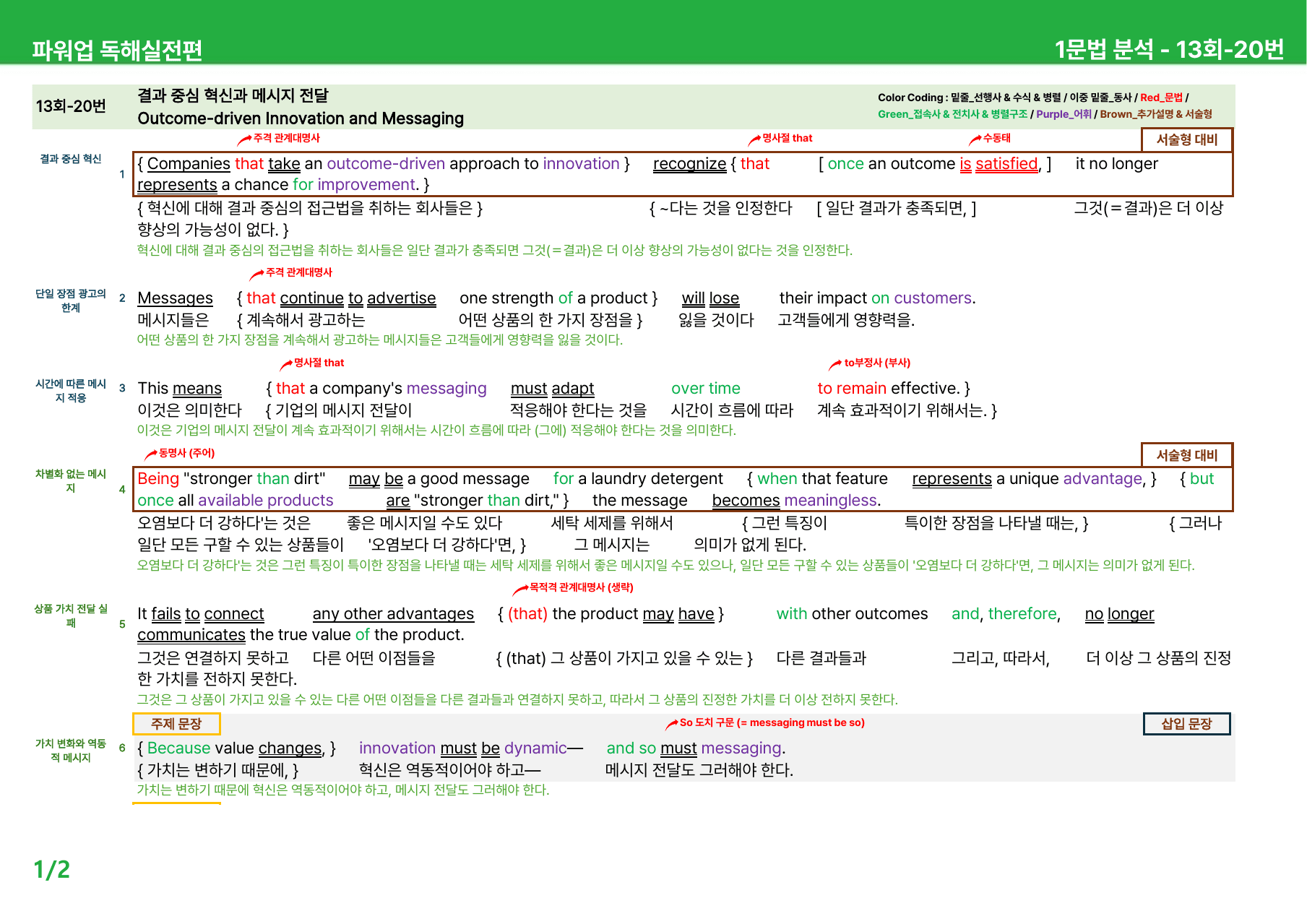Click the Korean title '결과 중심 혁신과 메시지 전달'
The width and height of the screenshot is (1307, 924).
point(233,95)
